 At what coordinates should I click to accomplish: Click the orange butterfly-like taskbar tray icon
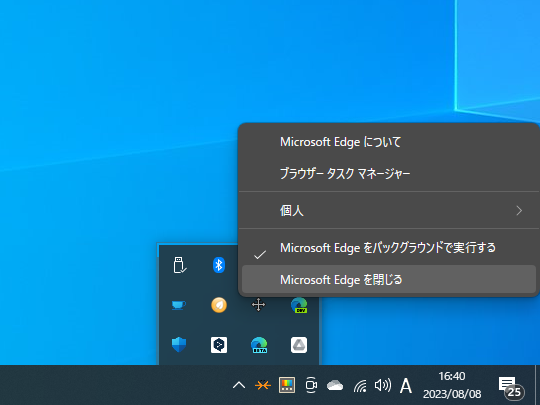[x=263, y=385]
